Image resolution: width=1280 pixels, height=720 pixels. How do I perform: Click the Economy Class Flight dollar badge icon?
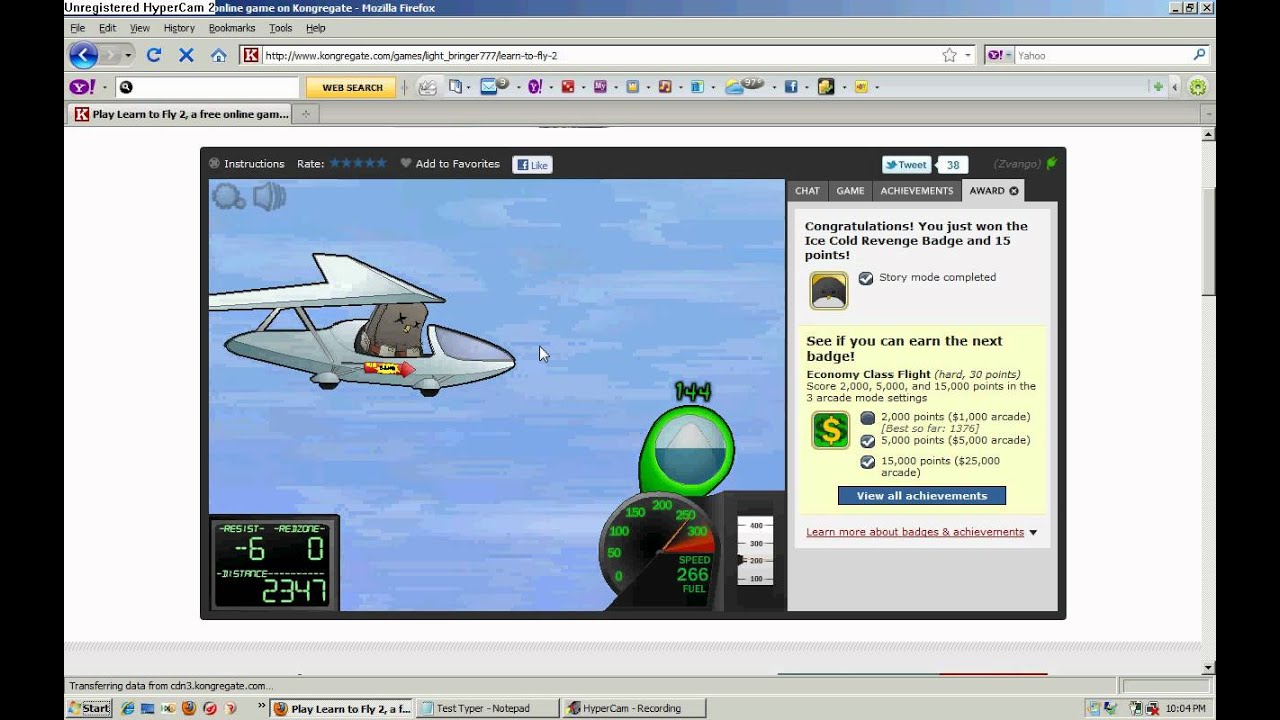click(830, 430)
